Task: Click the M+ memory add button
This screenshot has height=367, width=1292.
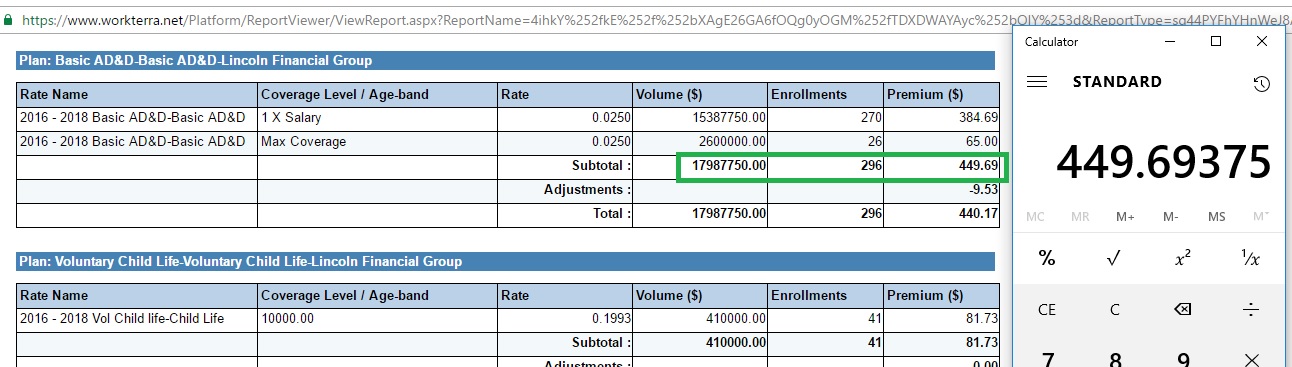Action: coord(1125,217)
